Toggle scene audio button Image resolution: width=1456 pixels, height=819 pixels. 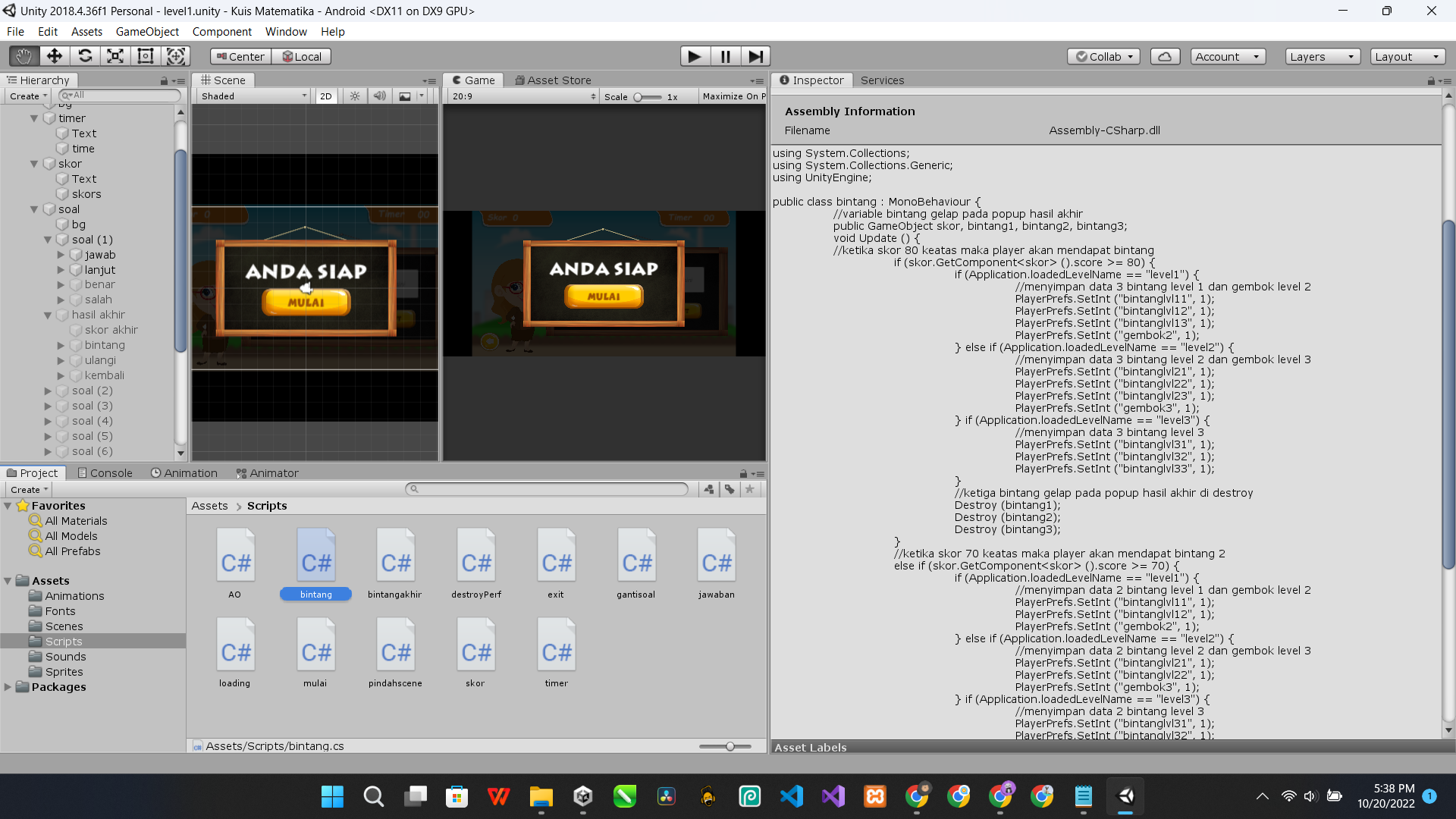point(379,96)
